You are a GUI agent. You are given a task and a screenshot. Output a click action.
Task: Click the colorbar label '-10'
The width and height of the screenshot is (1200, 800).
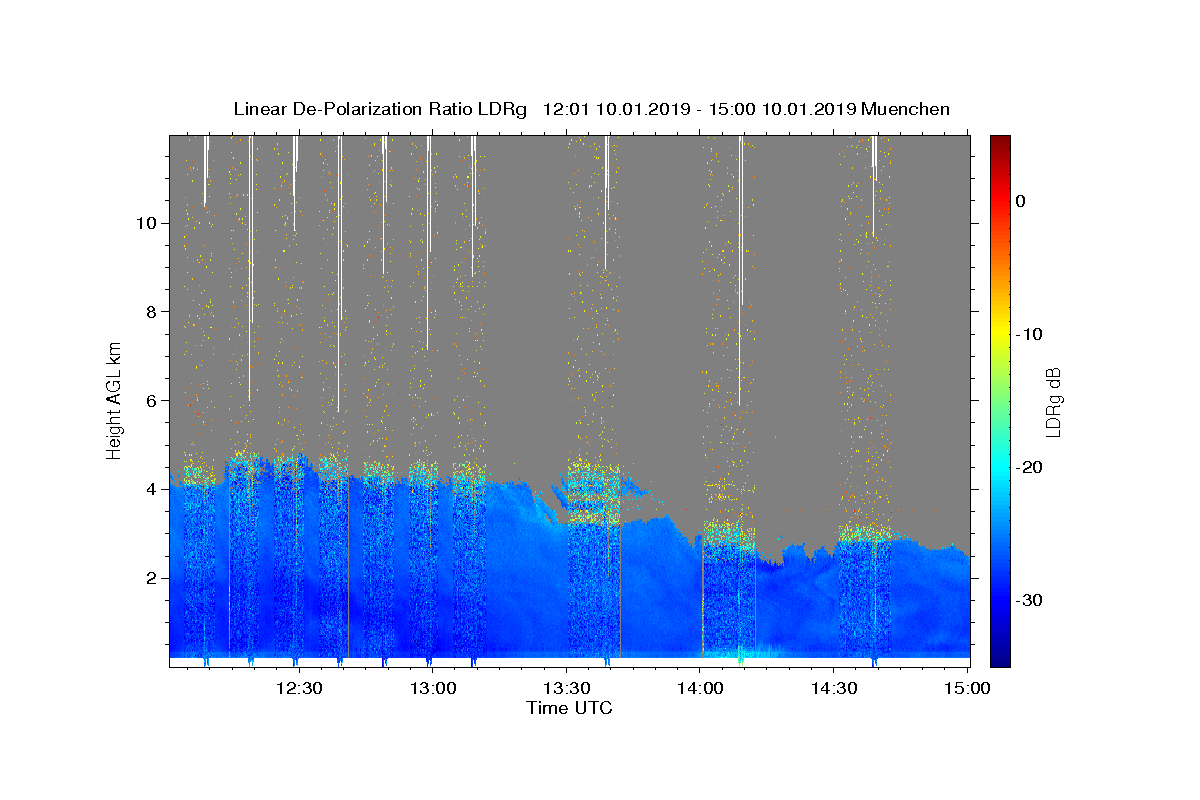[1030, 334]
